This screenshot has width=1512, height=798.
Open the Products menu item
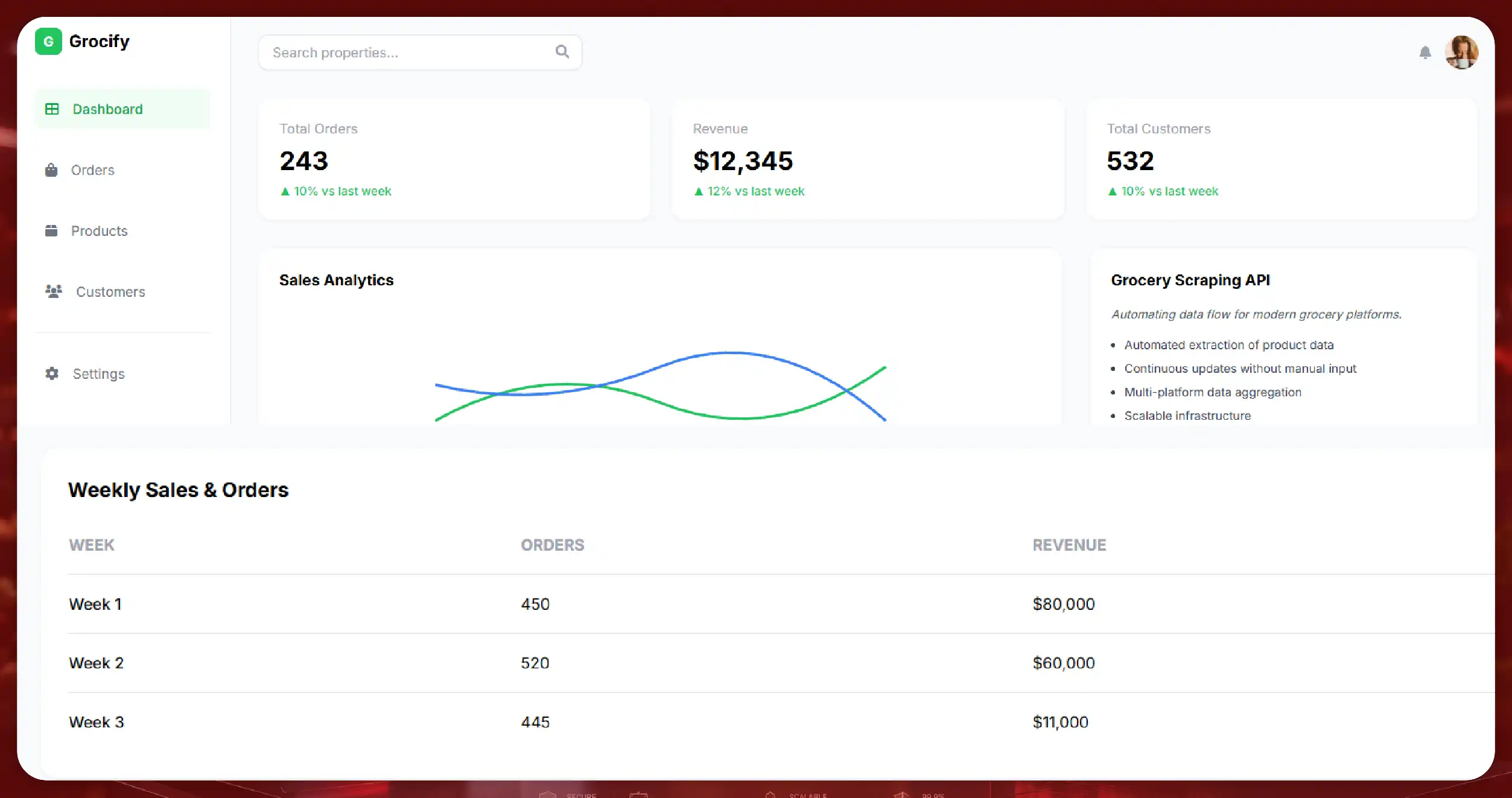point(122,231)
